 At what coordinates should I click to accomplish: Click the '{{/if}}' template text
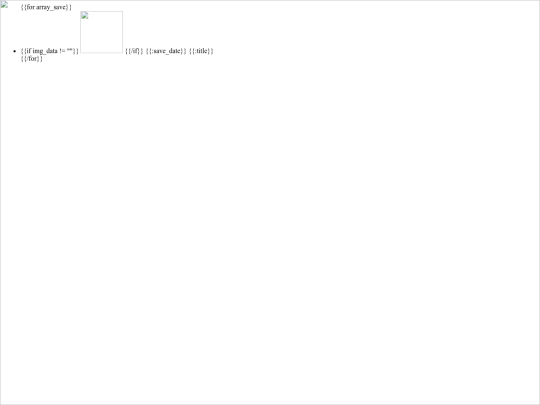134,51
